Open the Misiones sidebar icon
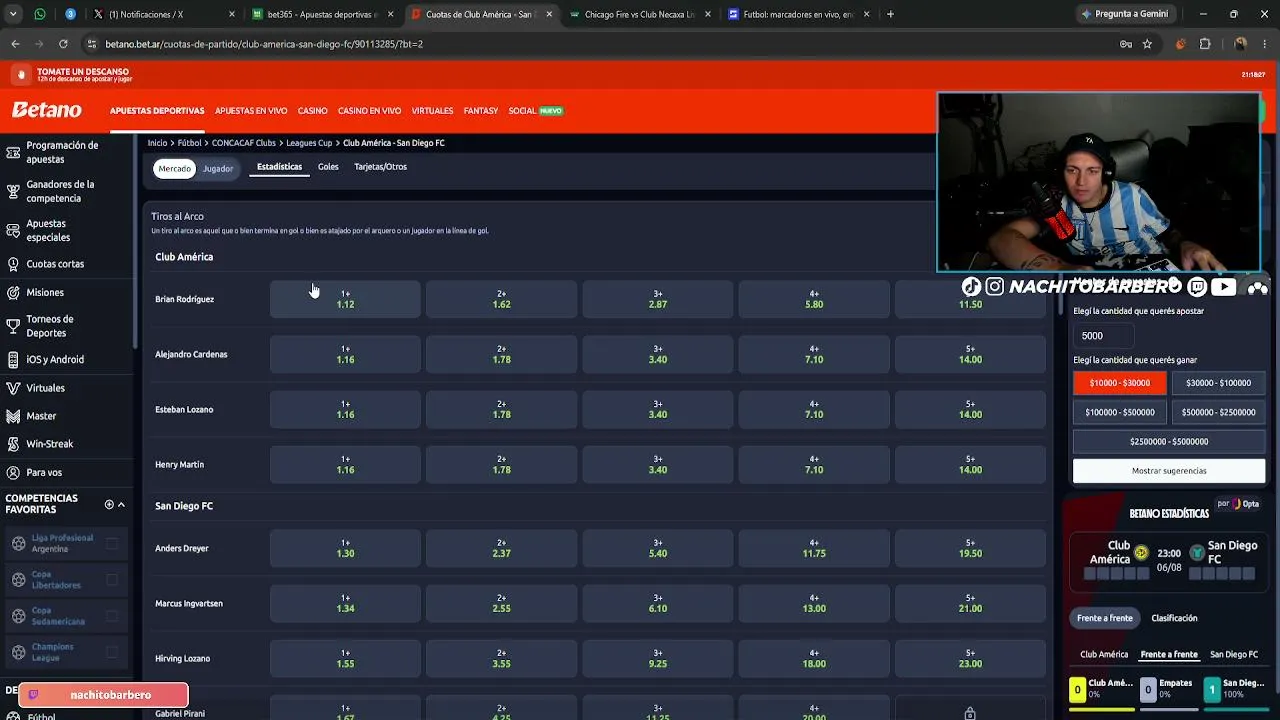This screenshot has width=1280, height=720. pyautogui.click(x=13, y=292)
